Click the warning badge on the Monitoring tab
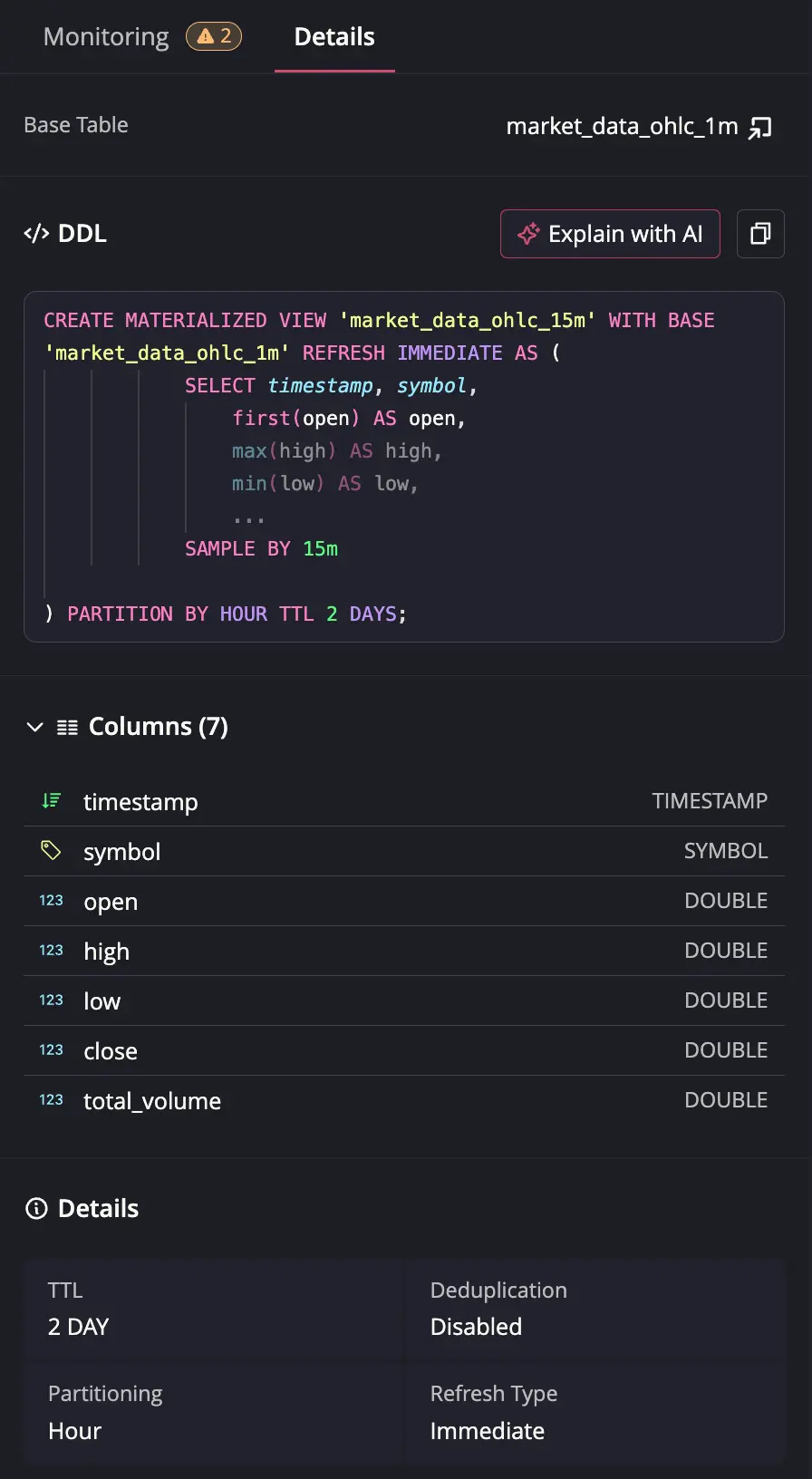812x1479 pixels. 214,36
